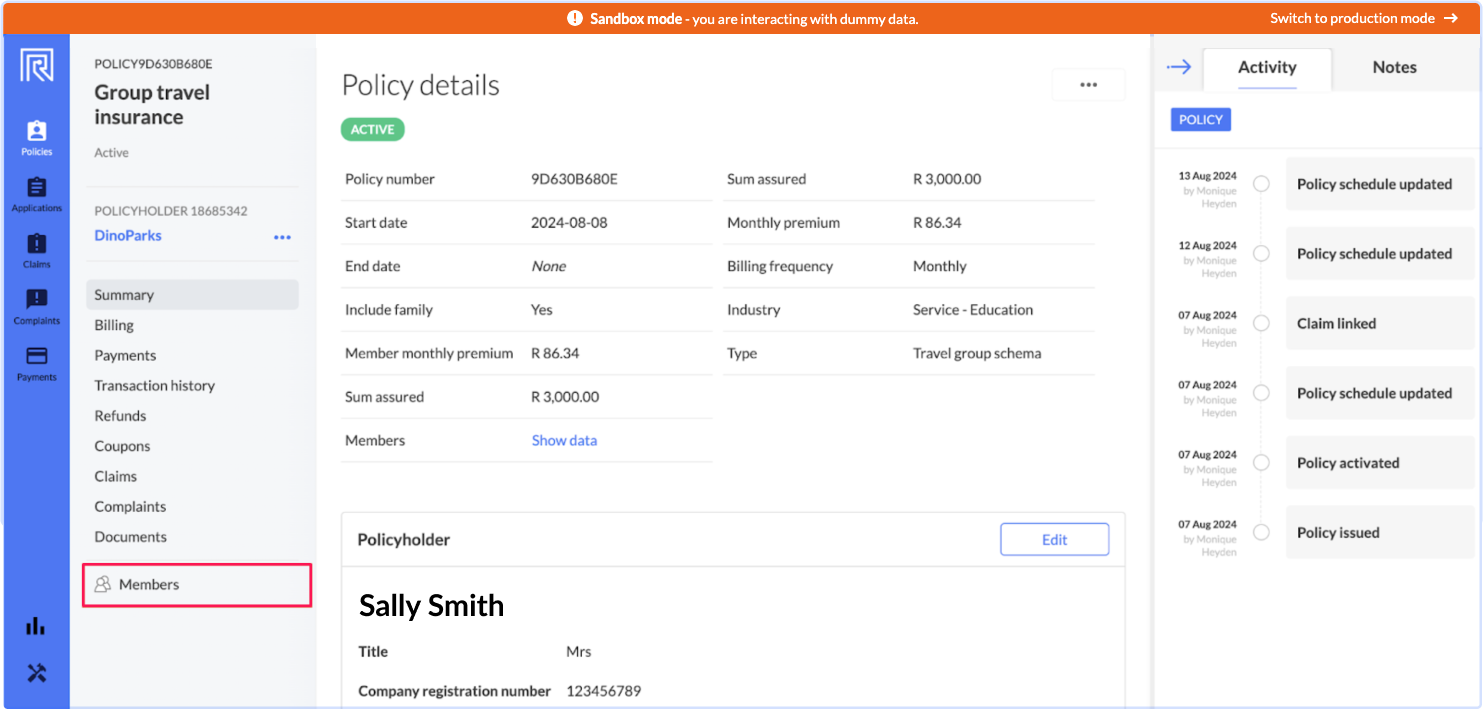The height and width of the screenshot is (709, 1483).
Task: Collapse the Activity panel with the arrow icon
Action: (1178, 67)
